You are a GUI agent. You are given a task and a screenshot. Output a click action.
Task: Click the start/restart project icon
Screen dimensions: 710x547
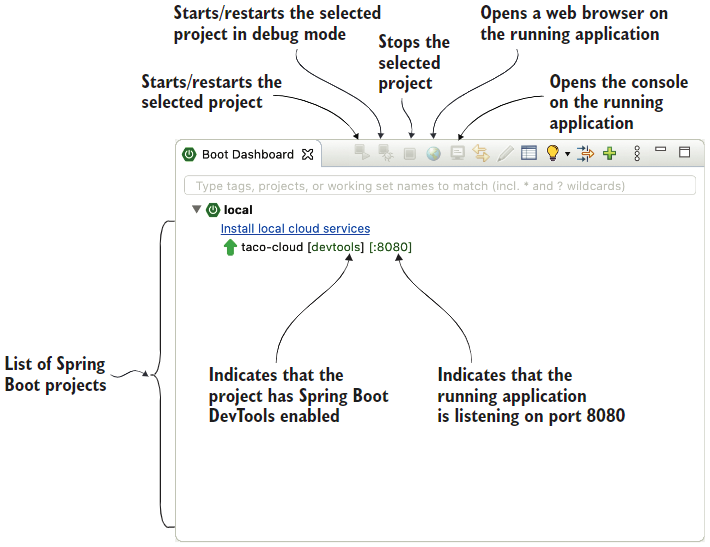362,154
